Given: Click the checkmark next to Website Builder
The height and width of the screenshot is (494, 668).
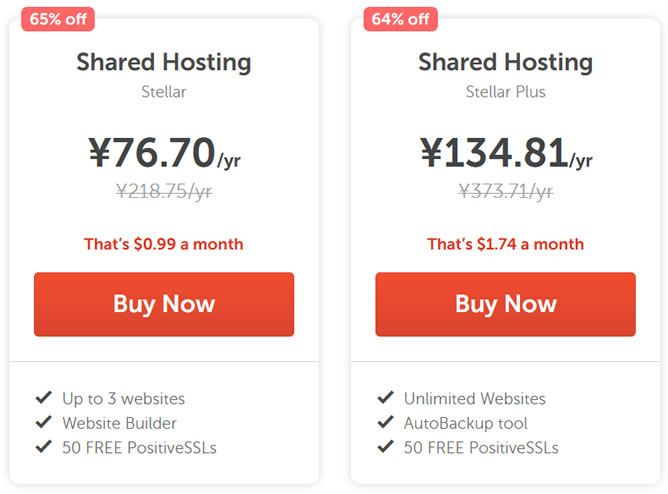Looking at the screenshot, I should coord(42,423).
